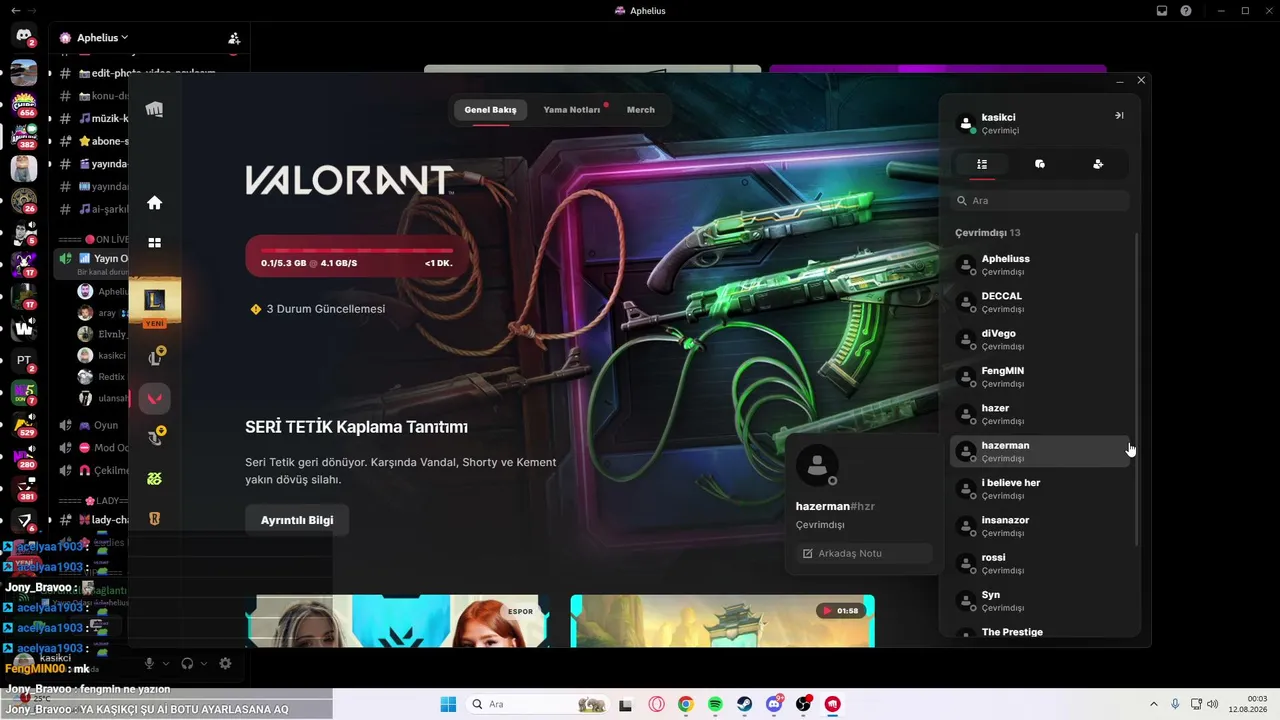Toggle Discord headphone deafen

pos(187,663)
